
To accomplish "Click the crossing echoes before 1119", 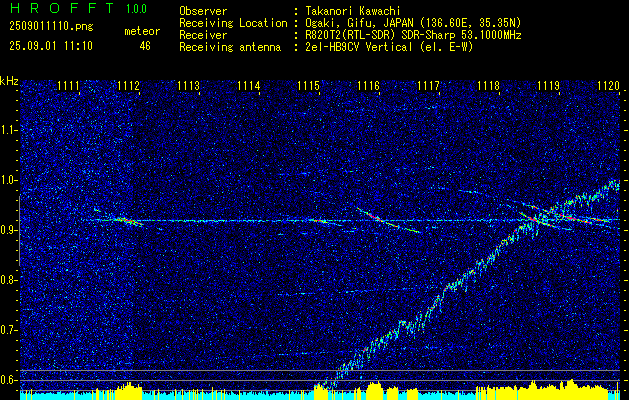I will click(536, 219).
